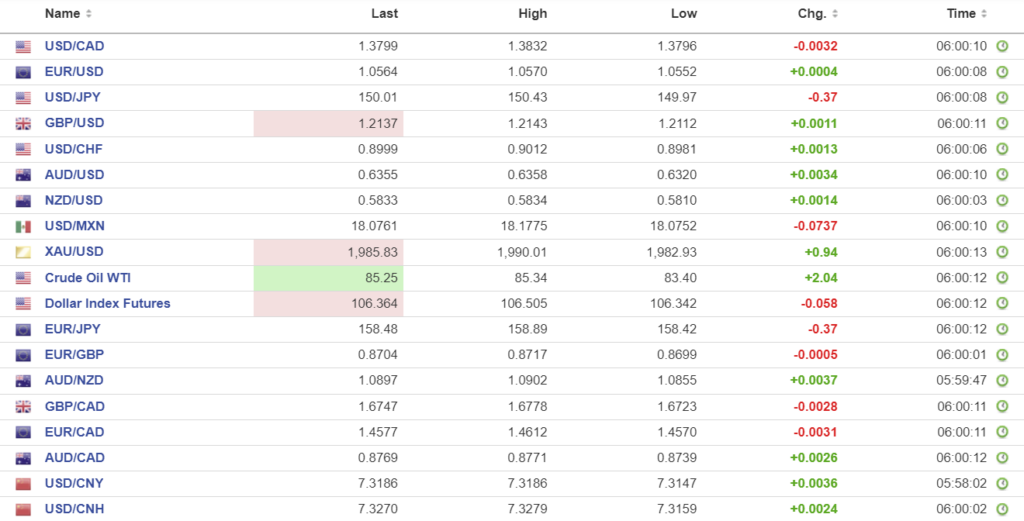Sort by Time column sort arrows
The width and height of the screenshot is (1024, 521).
point(984,14)
